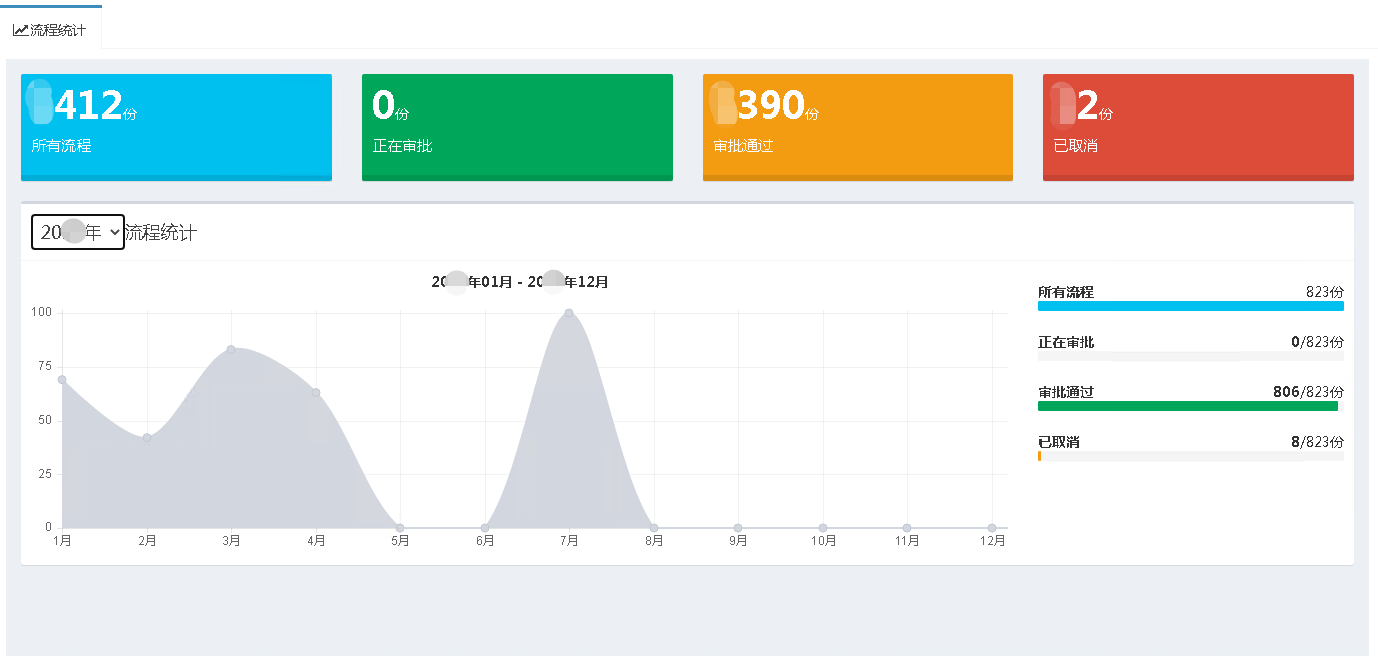1378x656 pixels.
Task: Click the green 审批通过 progress bar
Action: (x=1187, y=406)
